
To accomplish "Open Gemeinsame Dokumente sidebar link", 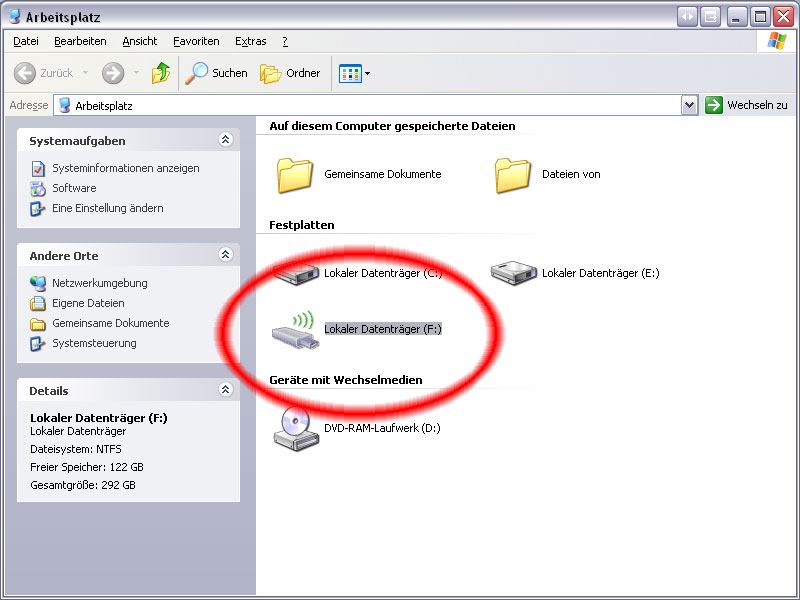I will click(x=111, y=323).
